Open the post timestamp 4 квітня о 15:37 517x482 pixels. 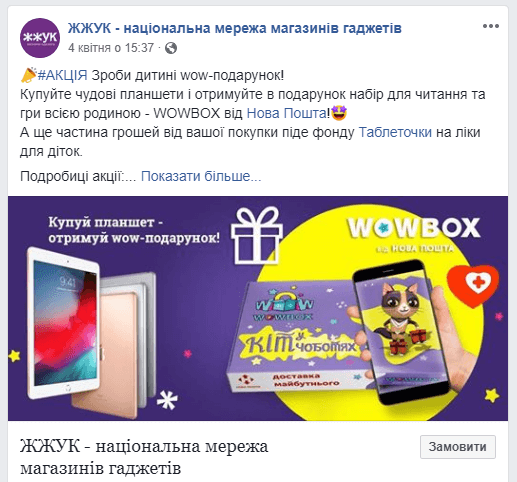111,48
